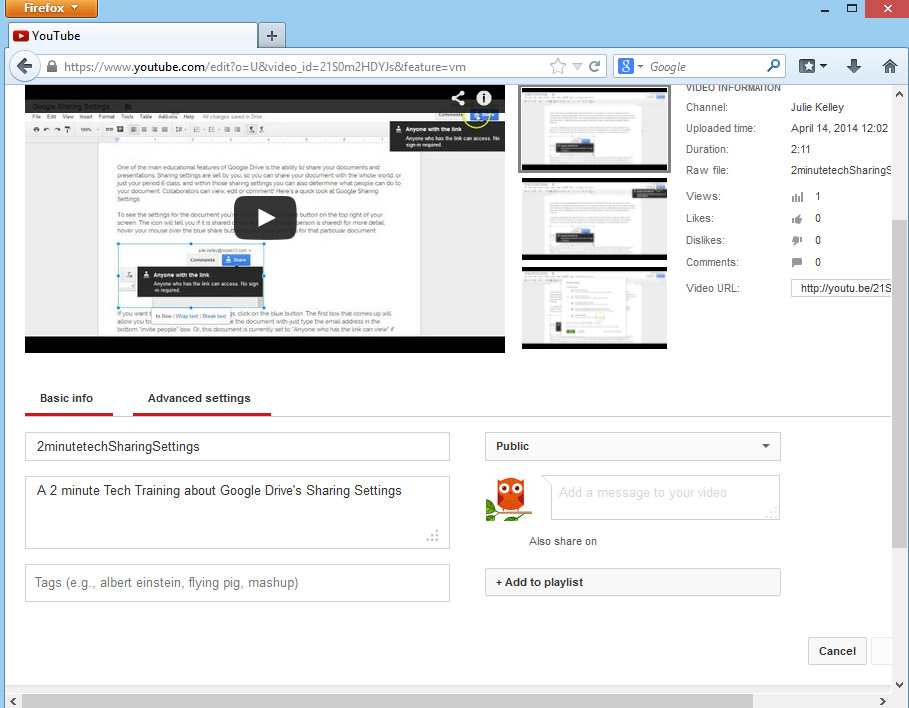Image resolution: width=909 pixels, height=708 pixels.
Task: Switch to the Basic info tab
Action: click(x=67, y=398)
